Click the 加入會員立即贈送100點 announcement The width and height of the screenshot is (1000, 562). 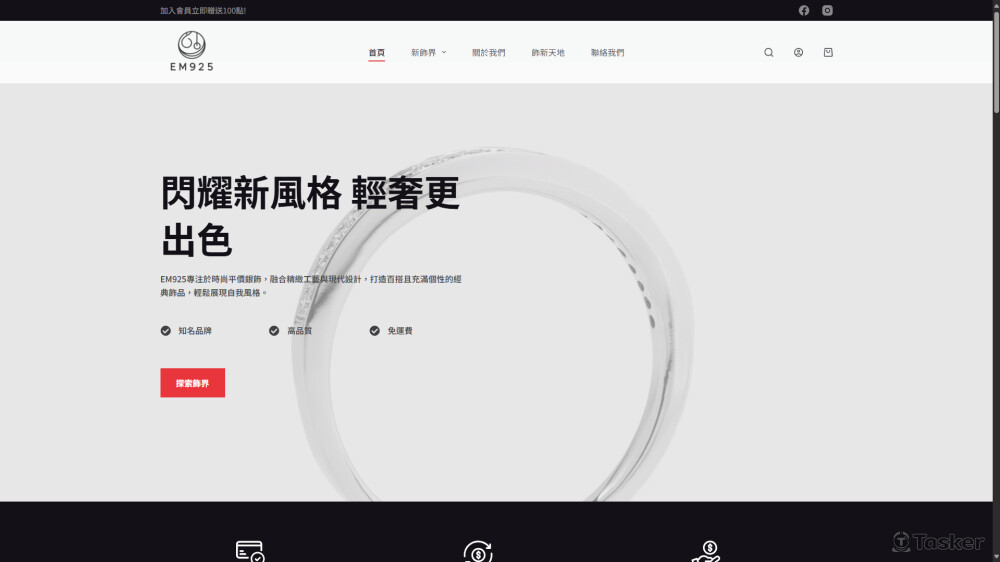203,10
